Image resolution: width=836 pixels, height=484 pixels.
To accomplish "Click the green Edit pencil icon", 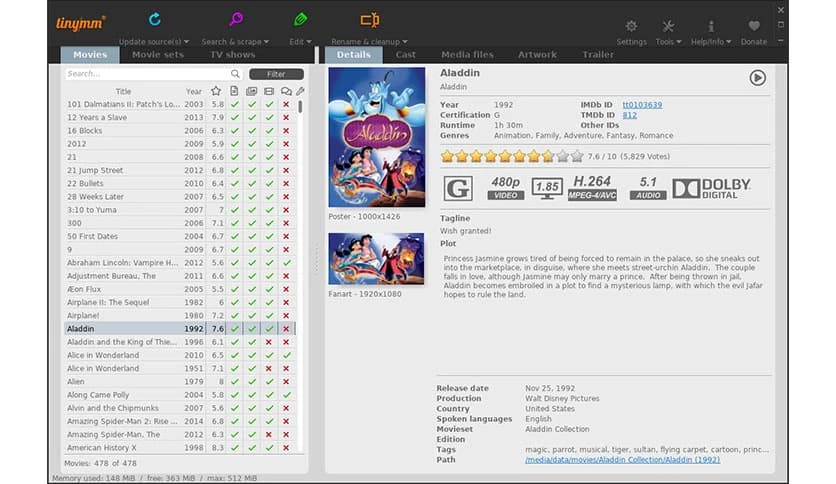I will (x=300, y=20).
